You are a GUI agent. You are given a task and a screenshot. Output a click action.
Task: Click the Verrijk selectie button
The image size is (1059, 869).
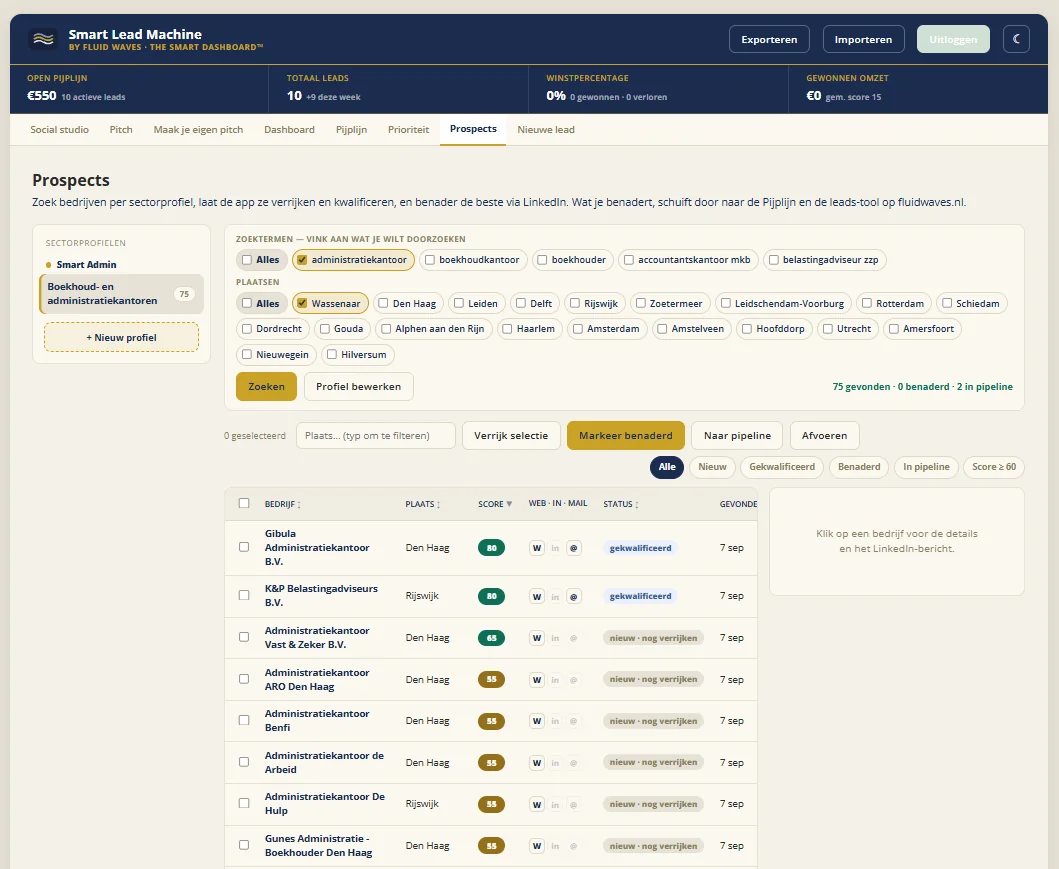[511, 436]
